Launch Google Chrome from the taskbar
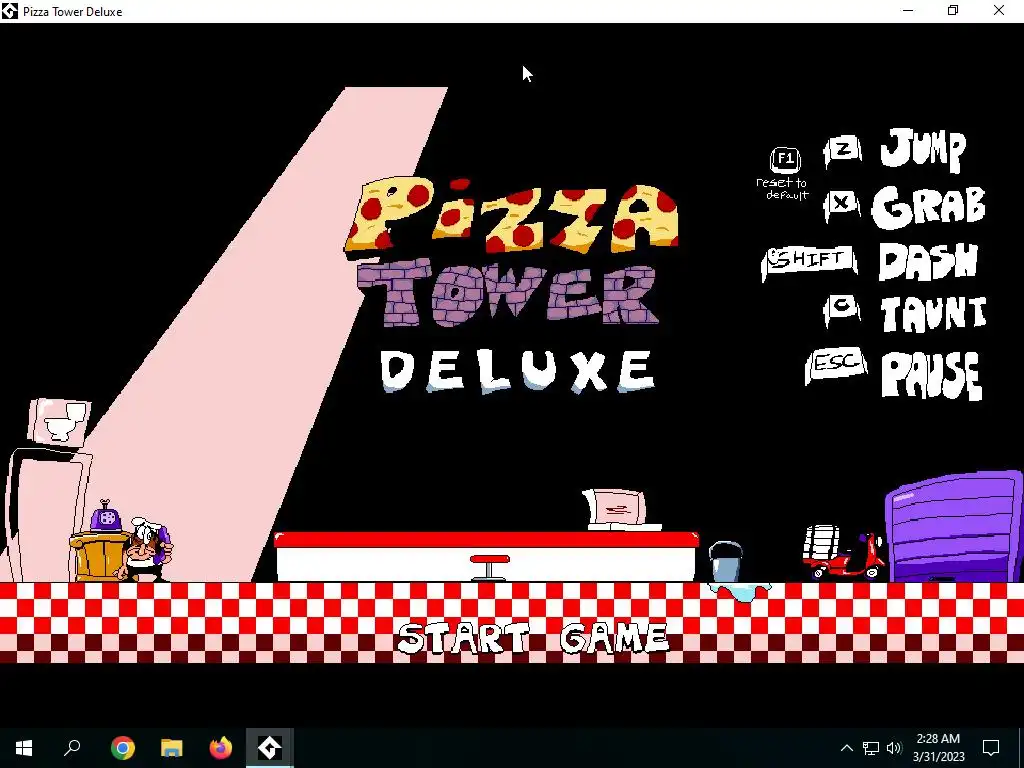 click(122, 748)
